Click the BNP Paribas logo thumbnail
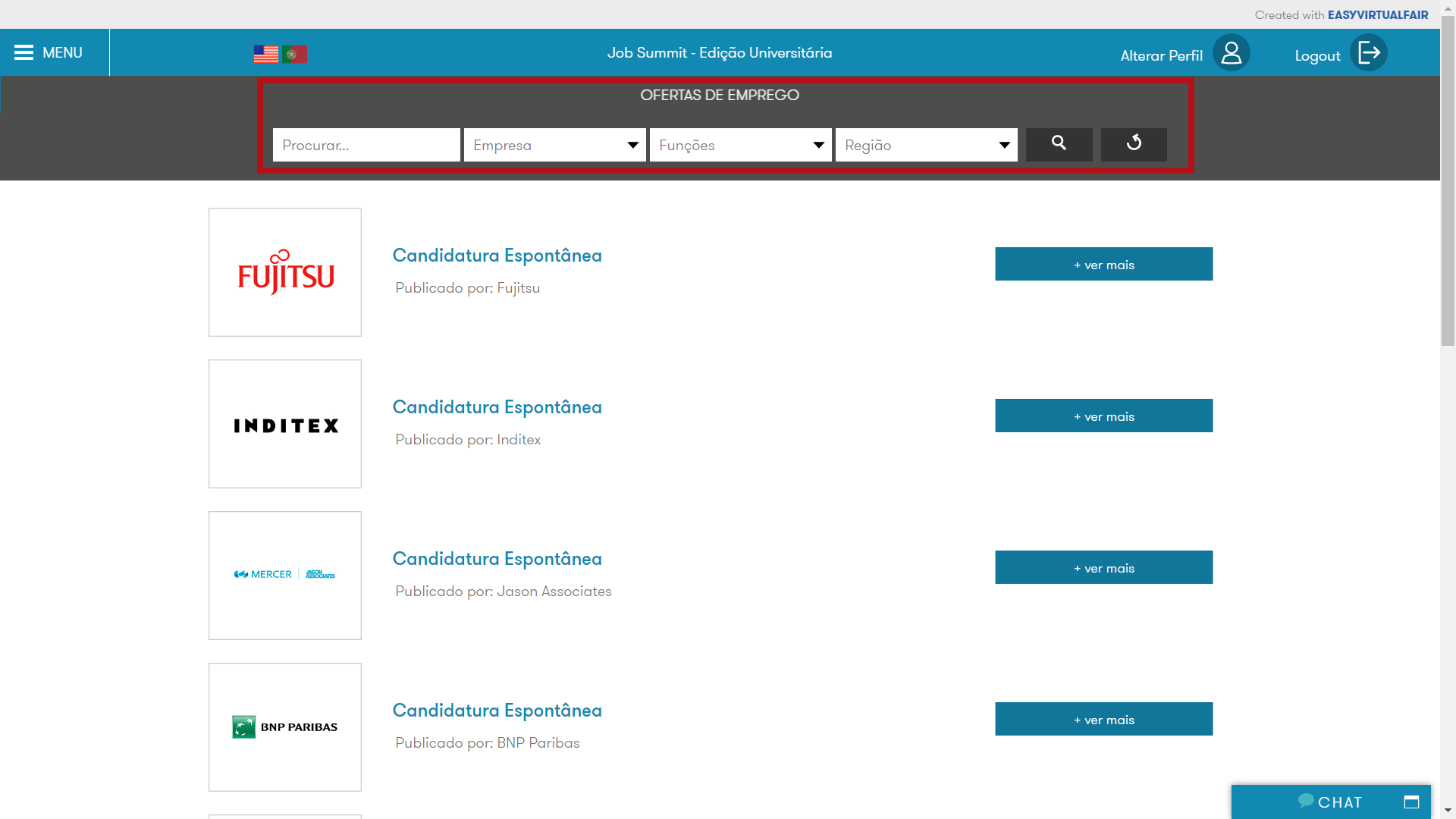Image resolution: width=1456 pixels, height=819 pixels. pyautogui.click(x=285, y=727)
